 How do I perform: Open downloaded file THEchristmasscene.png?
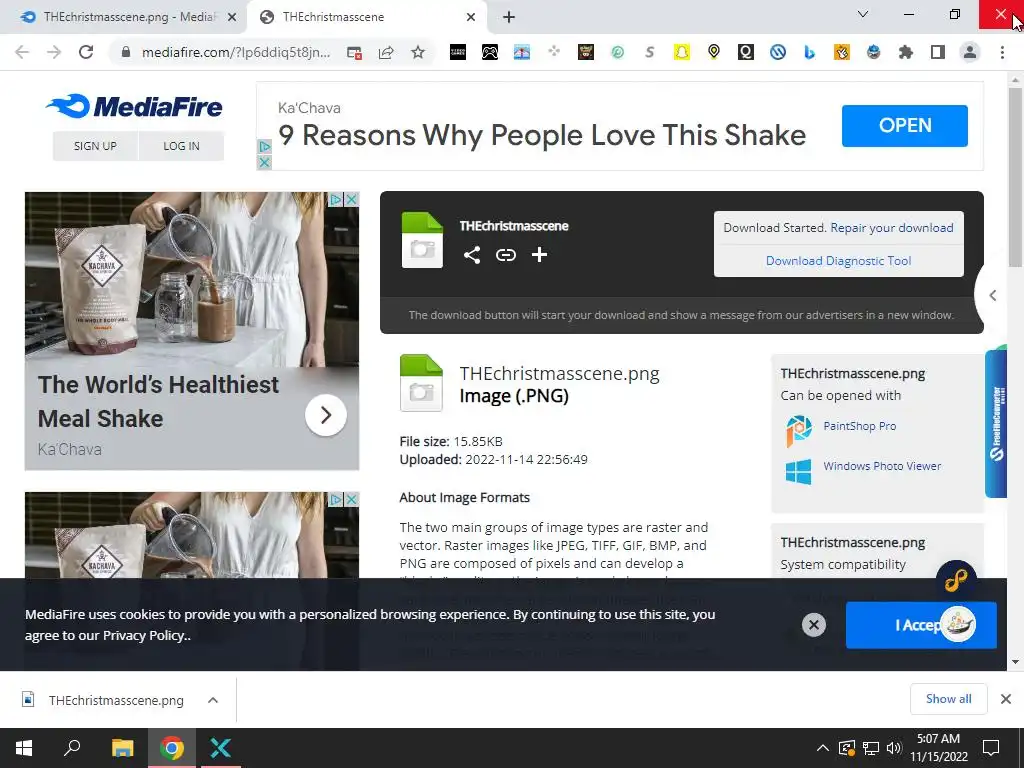click(116, 700)
